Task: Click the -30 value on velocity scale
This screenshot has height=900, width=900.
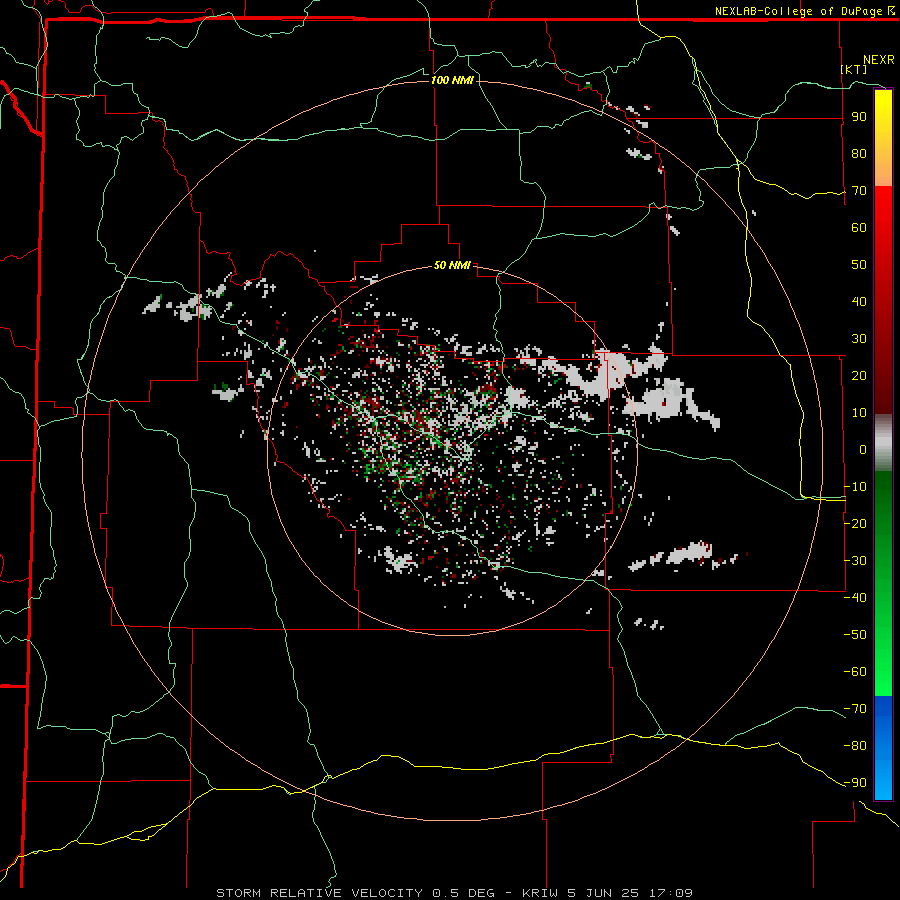Action: [x=855, y=561]
